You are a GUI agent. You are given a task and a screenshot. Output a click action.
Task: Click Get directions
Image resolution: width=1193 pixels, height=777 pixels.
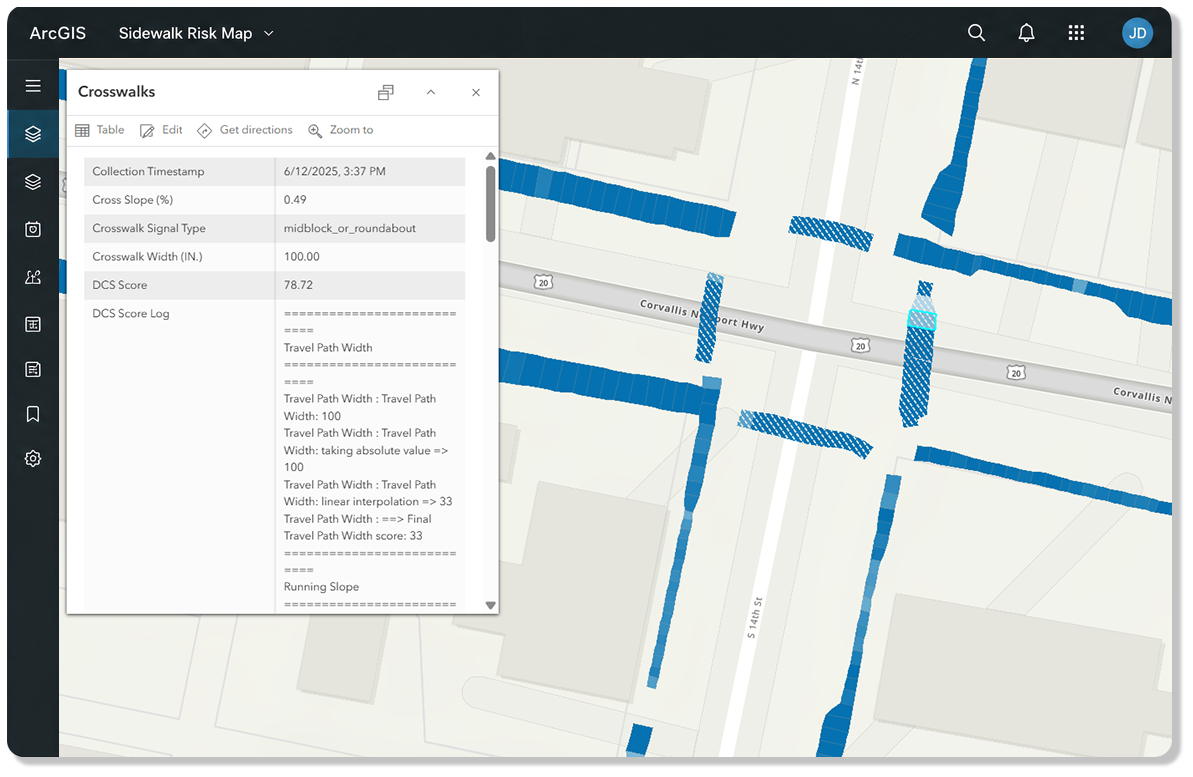pyautogui.click(x=244, y=130)
